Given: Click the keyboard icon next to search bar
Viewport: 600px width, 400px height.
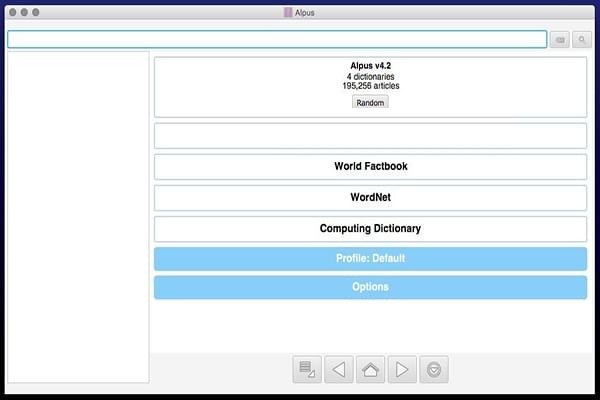Looking at the screenshot, I should (x=559, y=39).
